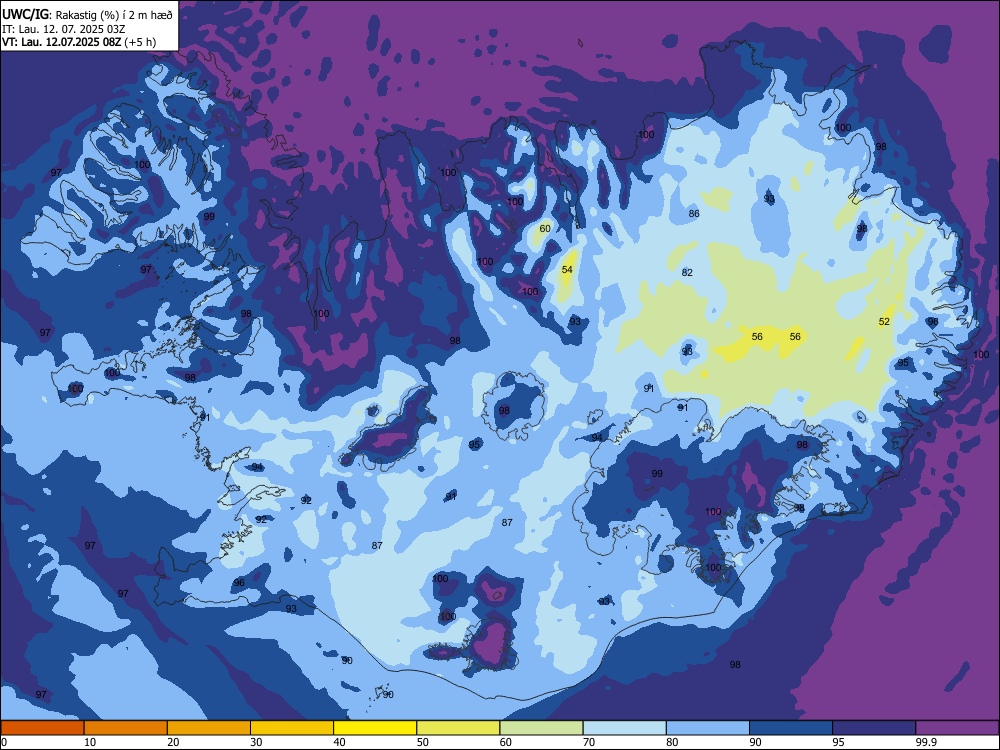
Task: Click the '10' legend scale label
Action: click(x=90, y=742)
